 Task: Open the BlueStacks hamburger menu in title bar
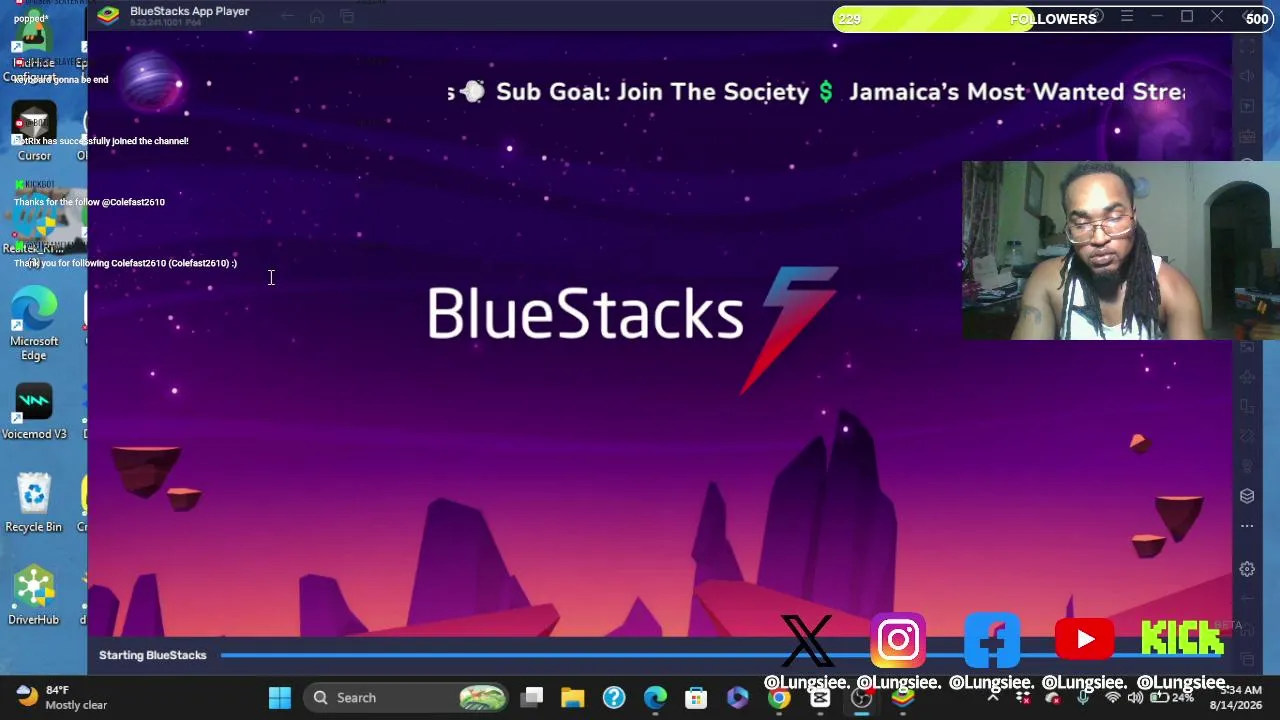pyautogui.click(x=1127, y=16)
